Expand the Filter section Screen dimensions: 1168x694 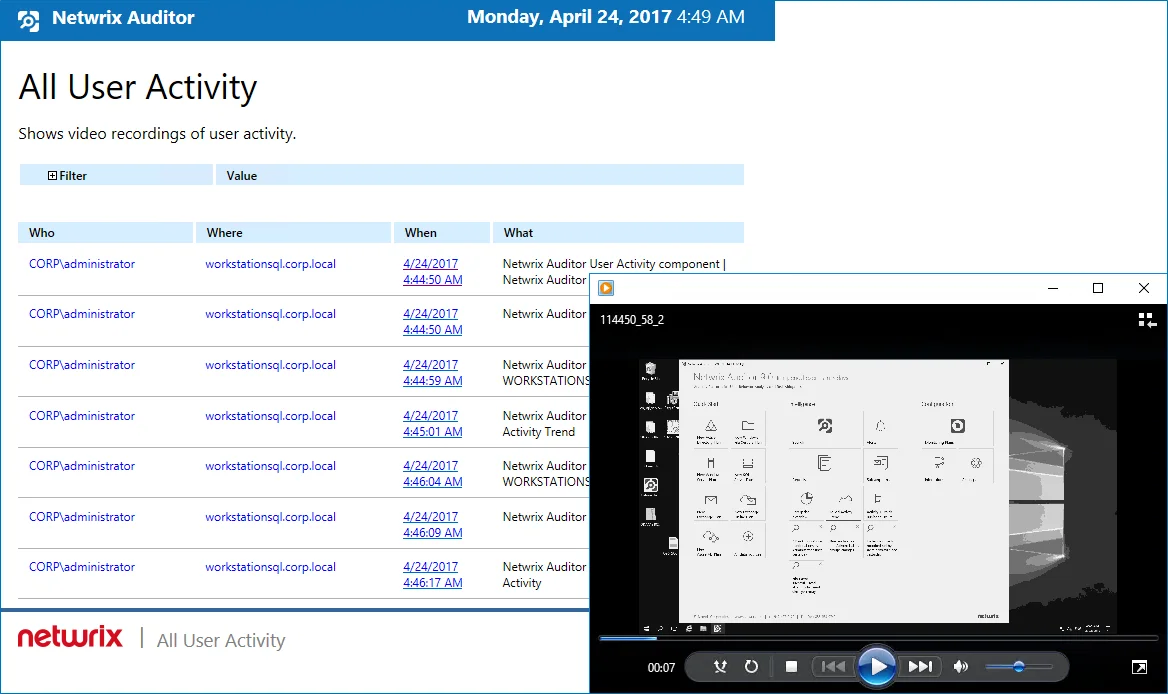pyautogui.click(x=52, y=176)
